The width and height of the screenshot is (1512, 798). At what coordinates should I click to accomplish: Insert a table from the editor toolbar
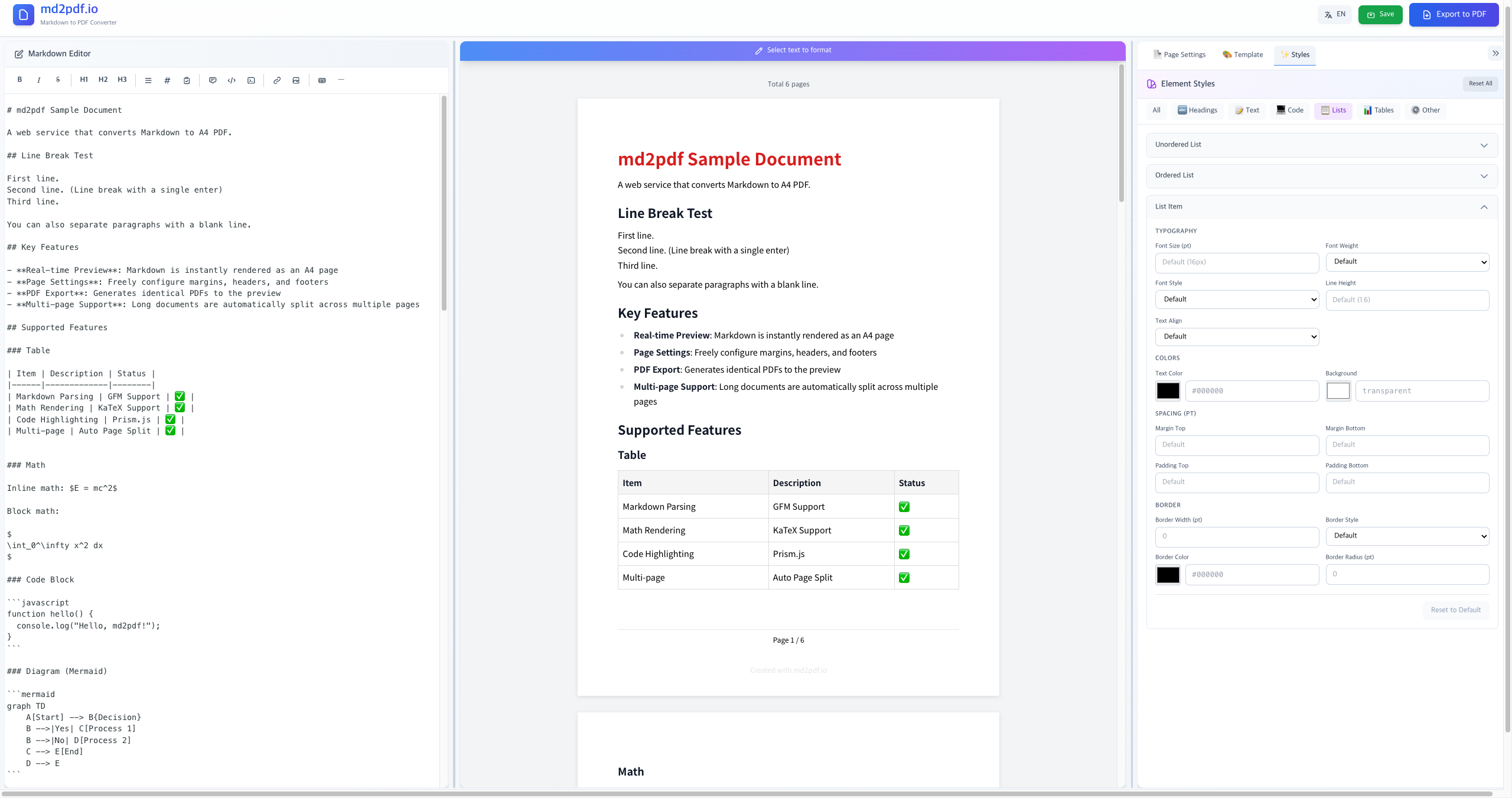[322, 80]
